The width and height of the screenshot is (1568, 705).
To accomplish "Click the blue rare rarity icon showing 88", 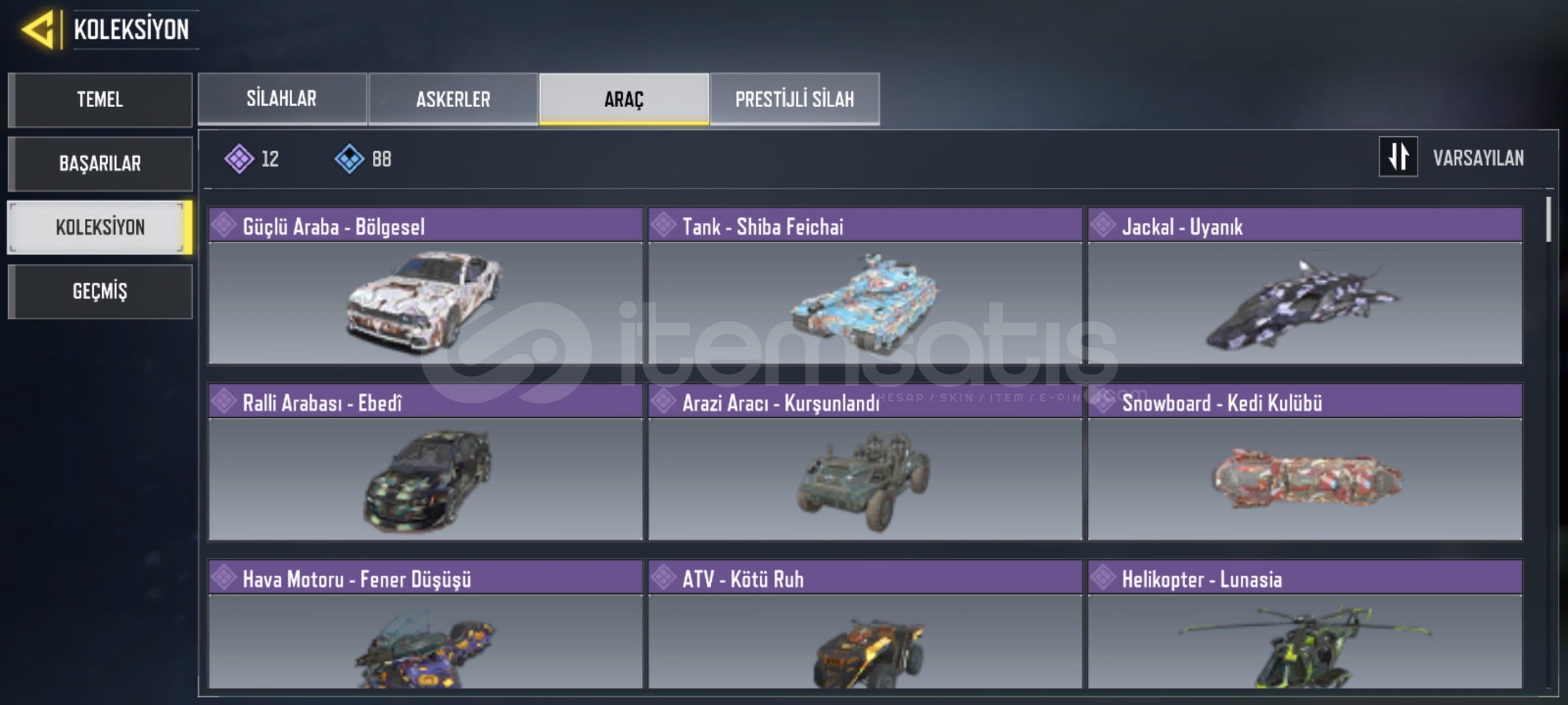I will click(349, 159).
